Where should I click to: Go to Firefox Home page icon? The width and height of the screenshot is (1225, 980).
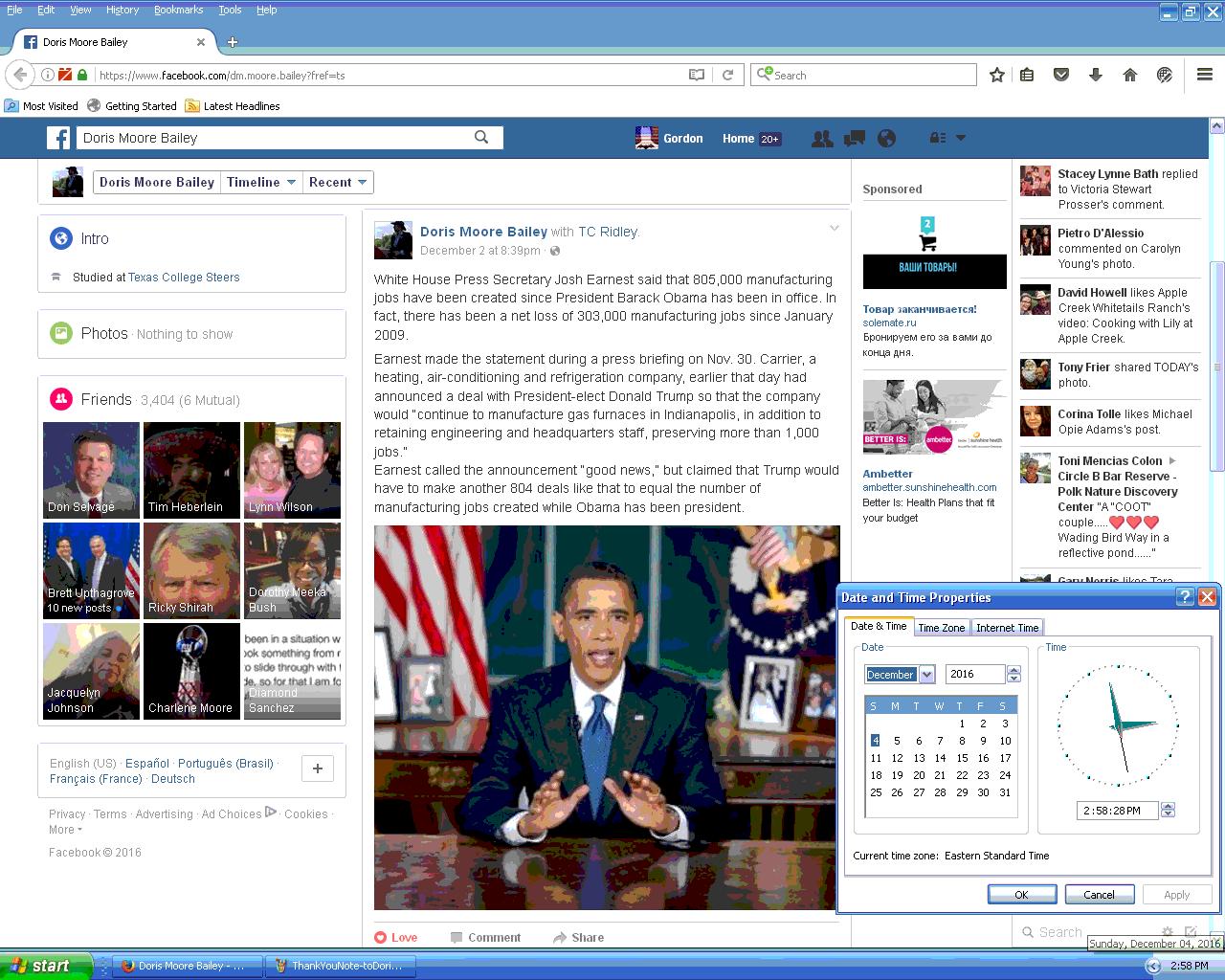(x=1129, y=75)
